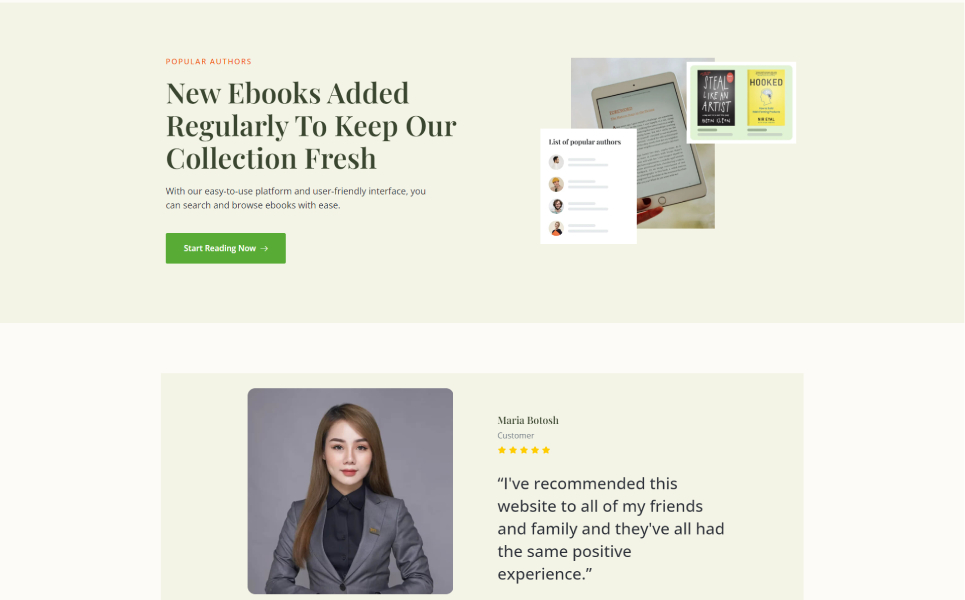965x600 pixels.
Task: Select the first author avatar in list
Action: click(x=556, y=162)
